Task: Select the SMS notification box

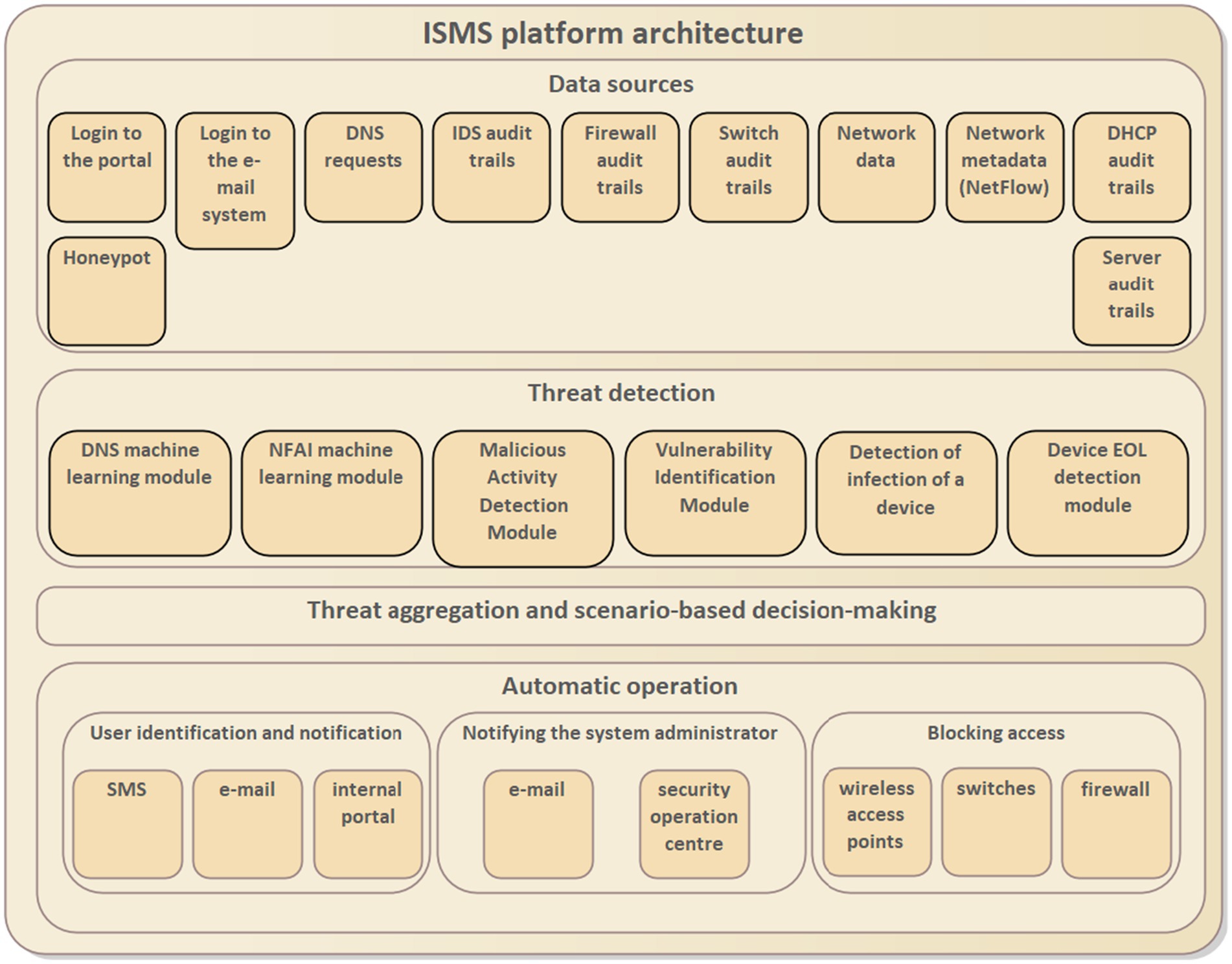Action: tap(128, 823)
